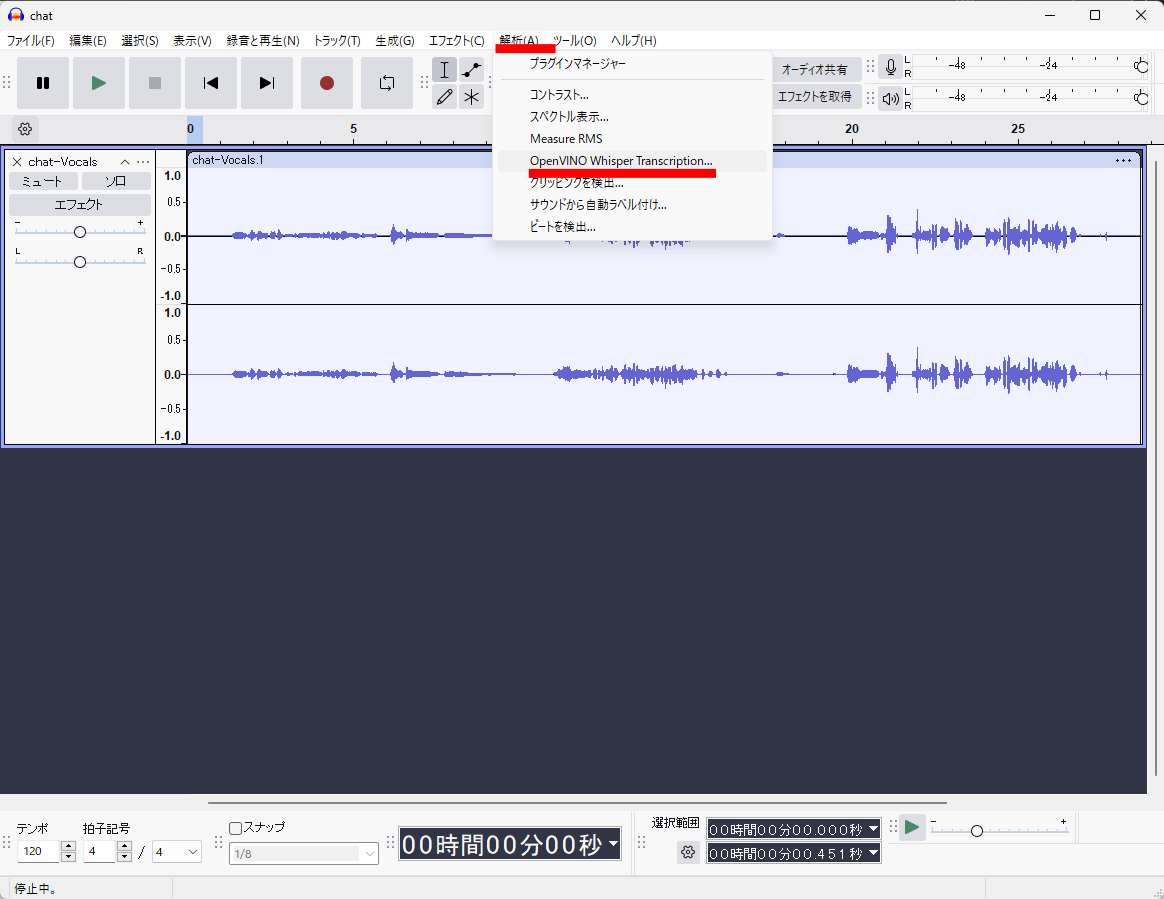Enable the スナップ checkbox
The image size is (1164, 899).
[x=235, y=828]
